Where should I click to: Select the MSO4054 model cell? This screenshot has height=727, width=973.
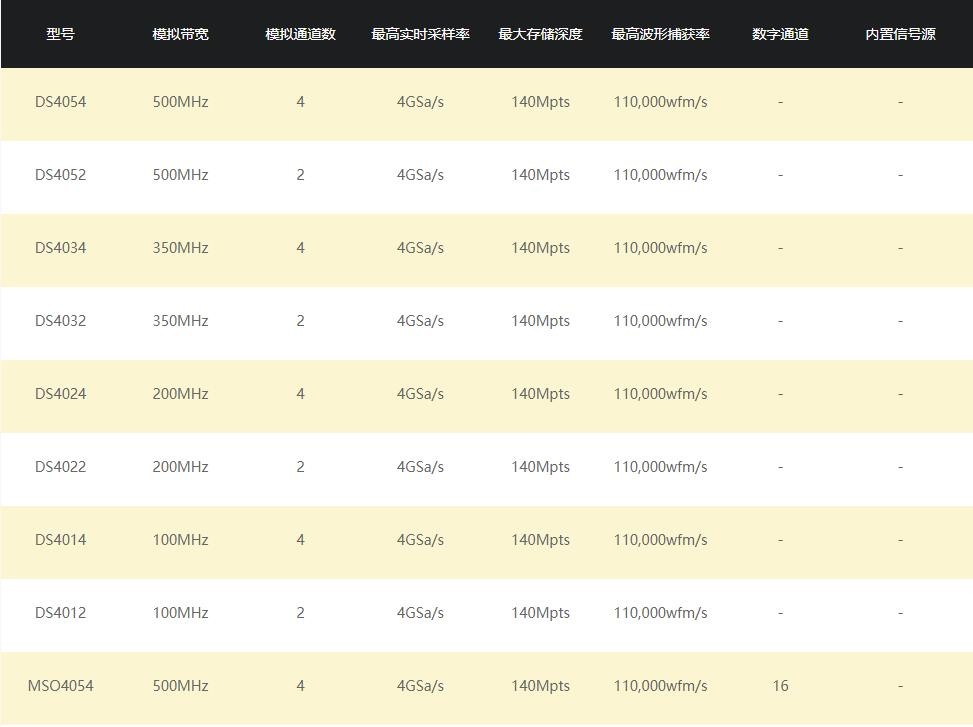click(x=60, y=686)
